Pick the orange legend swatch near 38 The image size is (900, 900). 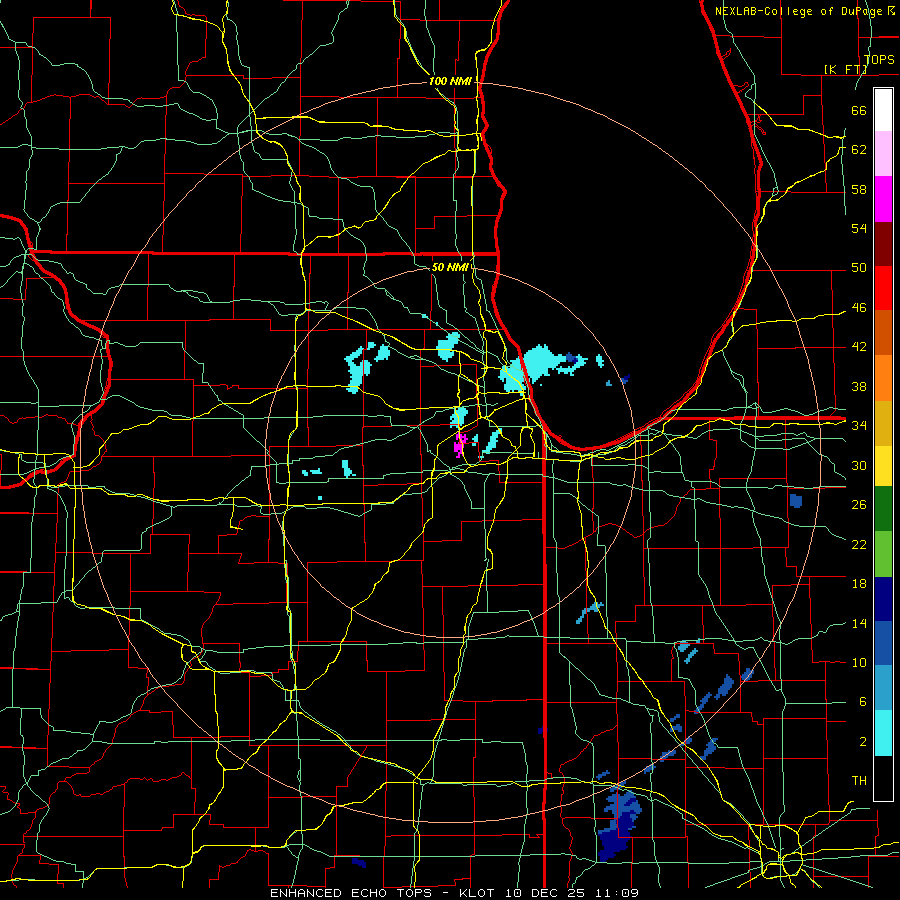[883, 377]
